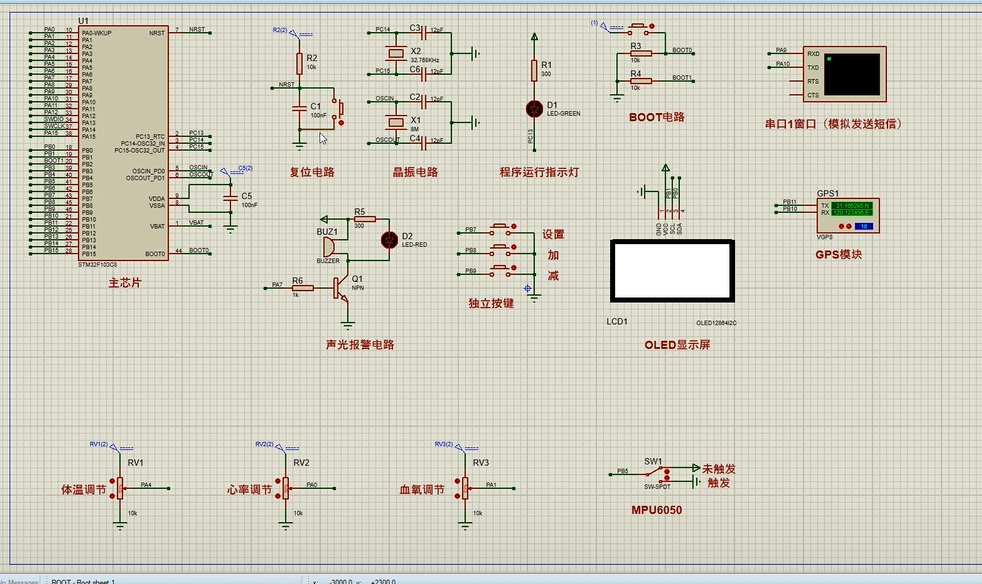Select the green LED D1
The height and width of the screenshot is (584, 982).
pyautogui.click(x=534, y=110)
